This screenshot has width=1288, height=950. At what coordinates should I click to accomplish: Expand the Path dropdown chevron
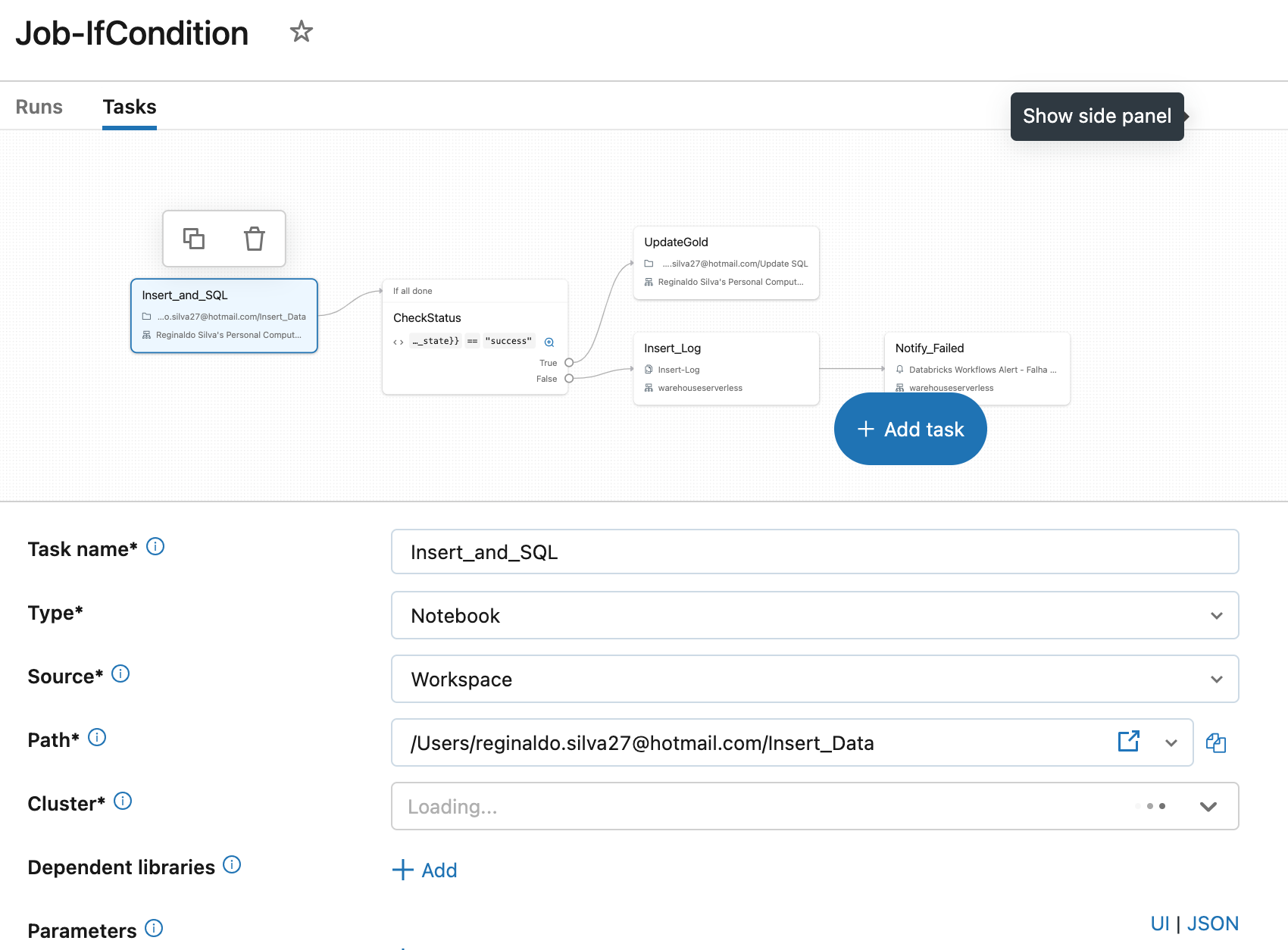click(1171, 742)
